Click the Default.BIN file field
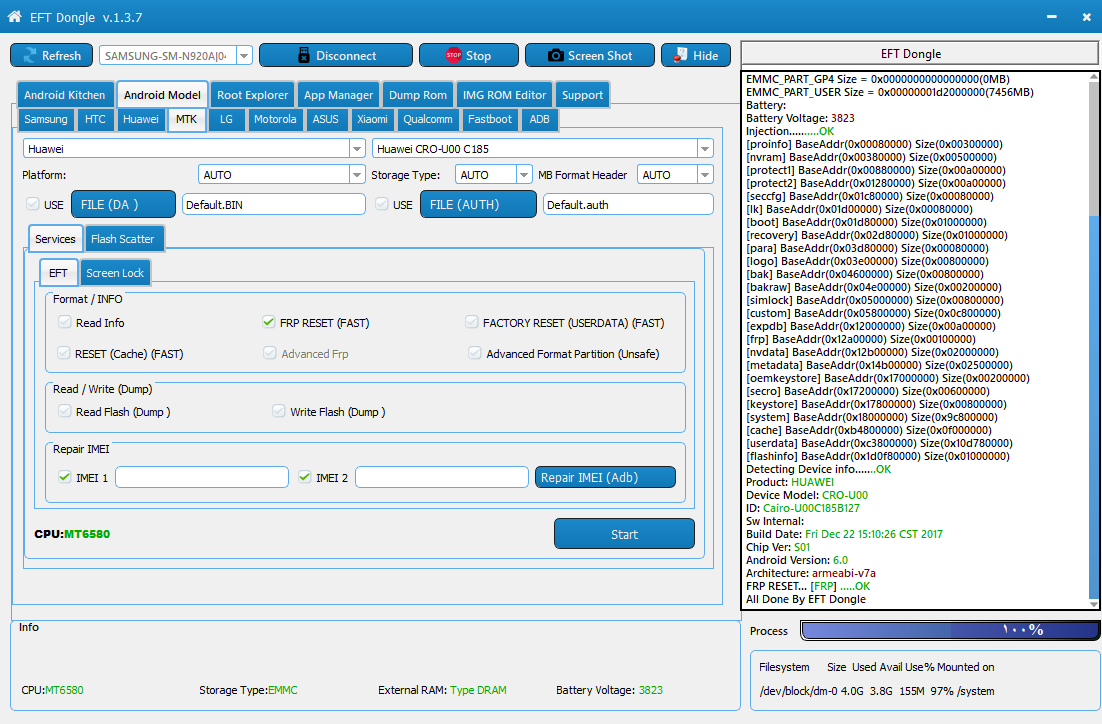 273,205
